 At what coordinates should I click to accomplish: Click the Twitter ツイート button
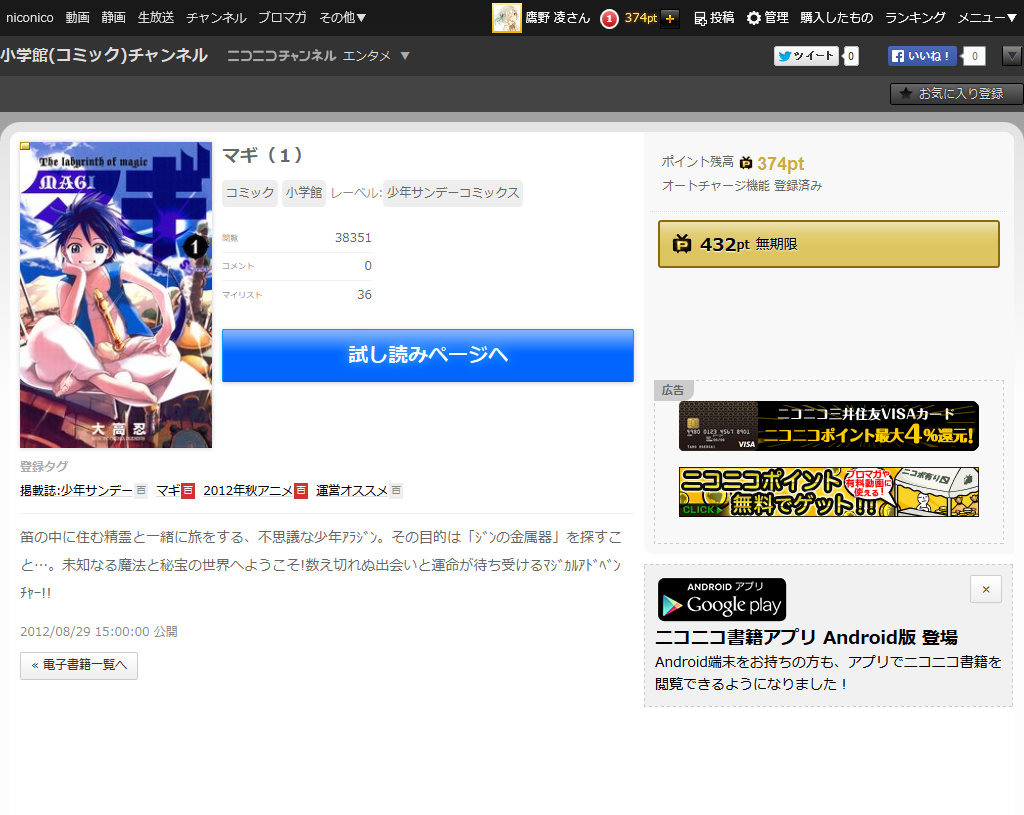point(806,56)
